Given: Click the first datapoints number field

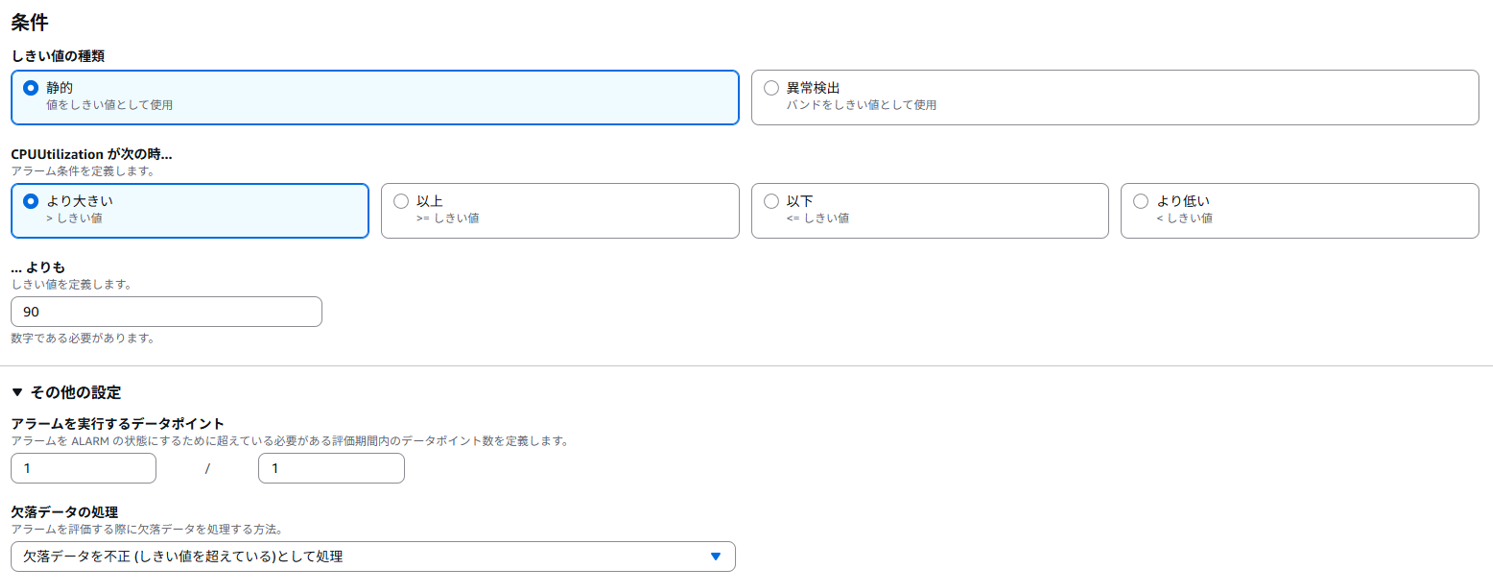Looking at the screenshot, I should 83,468.
